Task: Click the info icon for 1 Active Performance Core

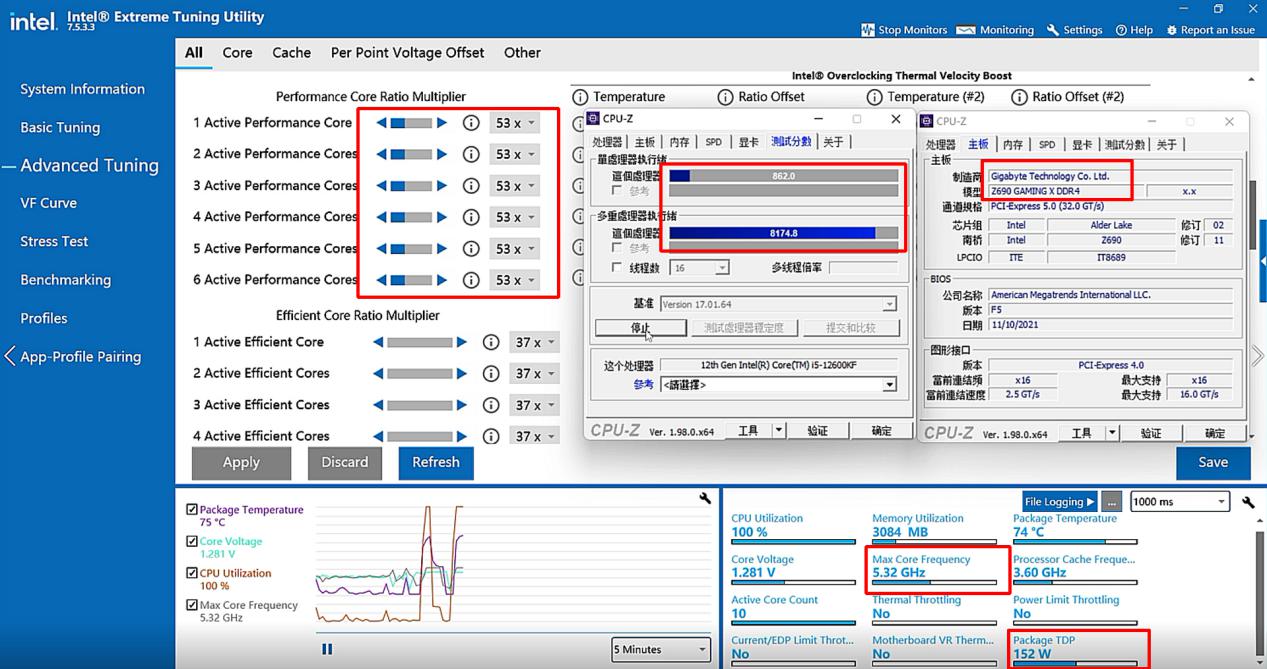Action: click(471, 123)
